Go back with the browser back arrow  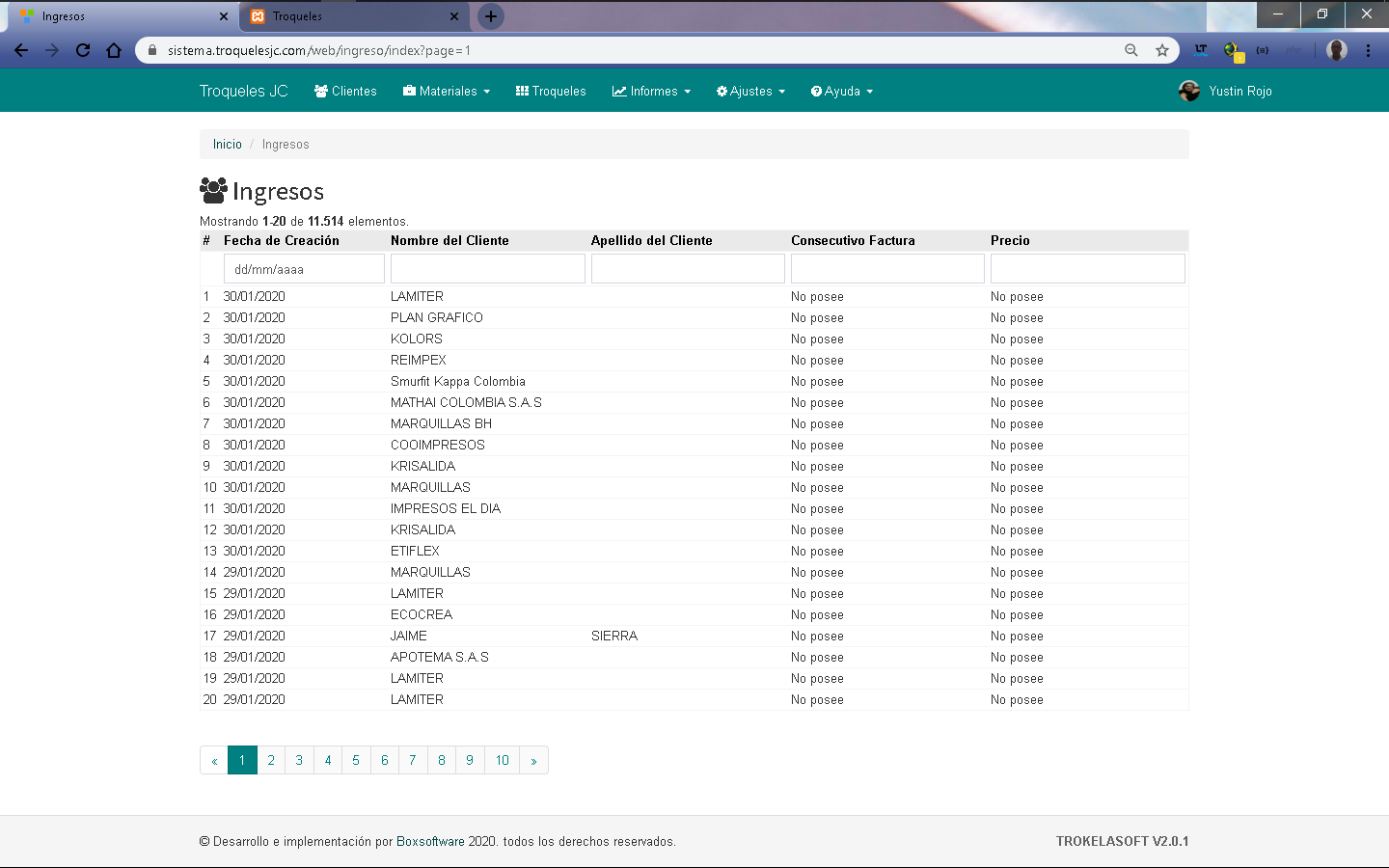coord(21,50)
